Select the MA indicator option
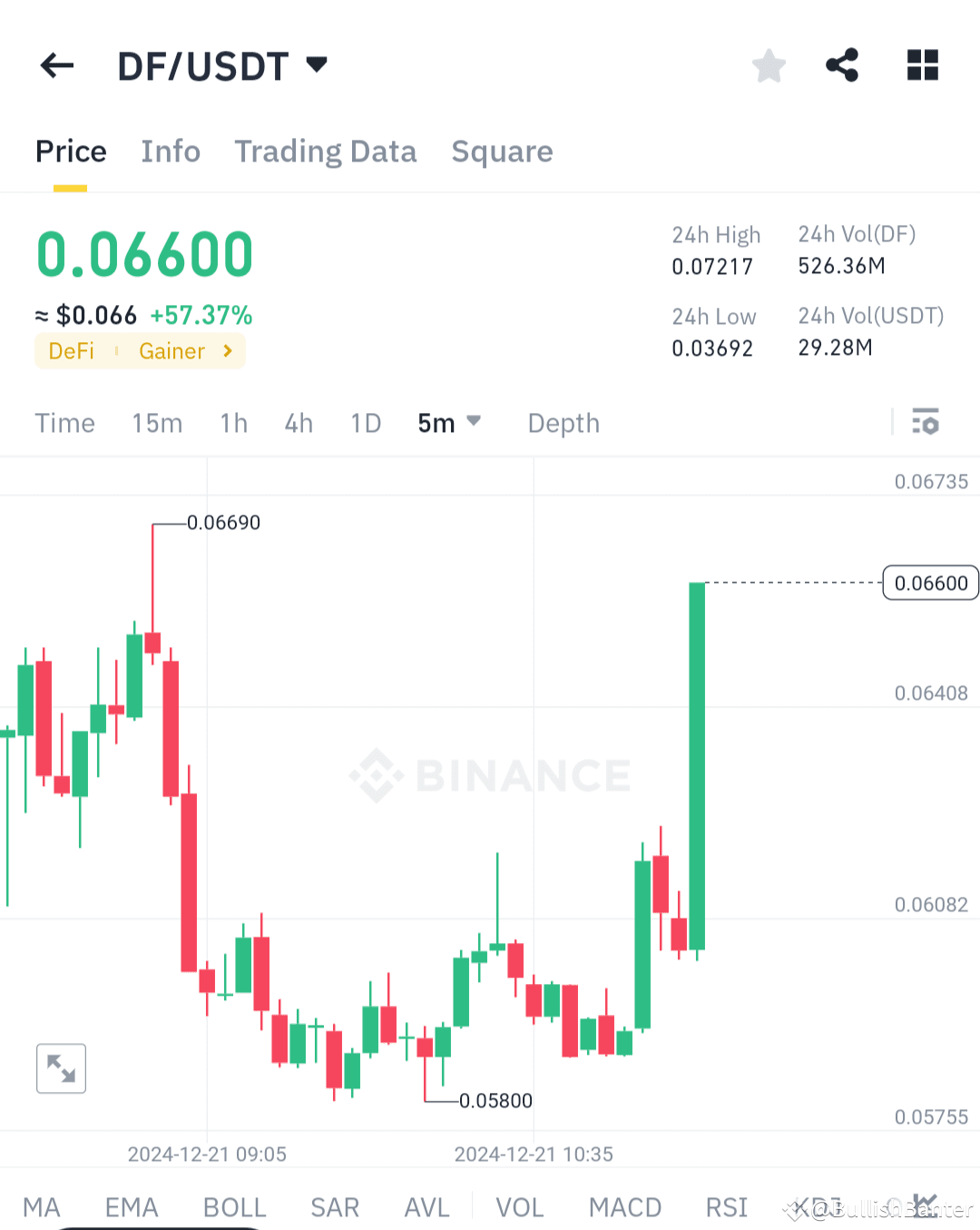The width and height of the screenshot is (980, 1230). click(x=41, y=1207)
